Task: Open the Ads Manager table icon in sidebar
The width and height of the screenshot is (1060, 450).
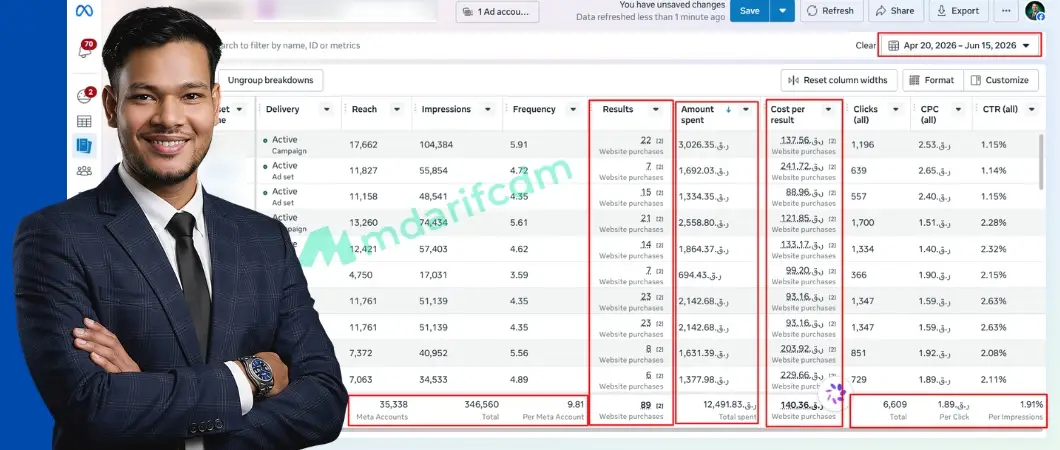Action: coord(85,122)
